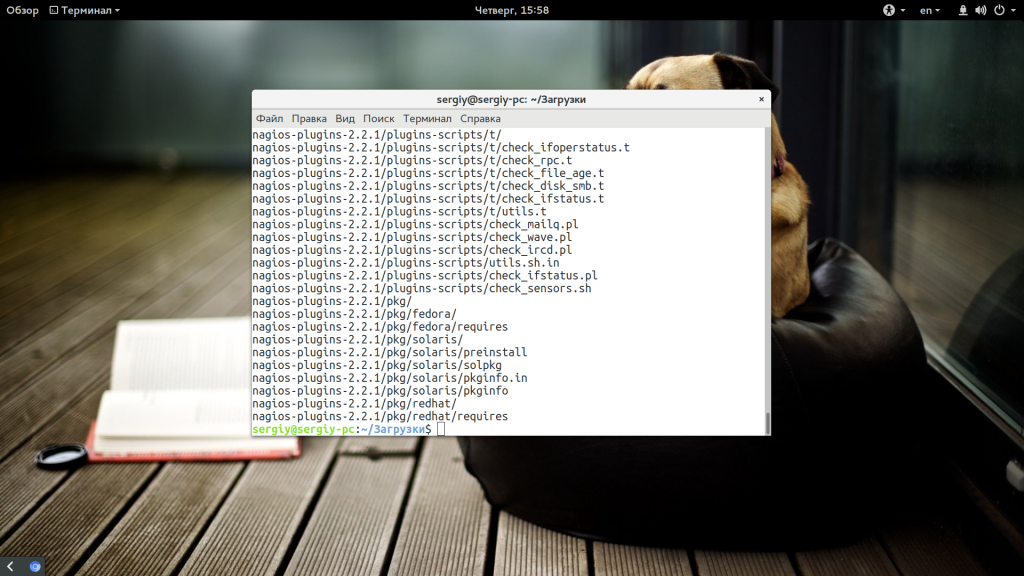Open the Файл menu
The width and height of the screenshot is (1024, 576).
tap(269, 118)
